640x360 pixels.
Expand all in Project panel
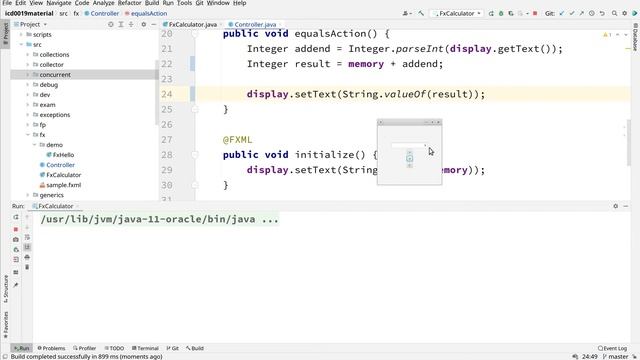121,24
